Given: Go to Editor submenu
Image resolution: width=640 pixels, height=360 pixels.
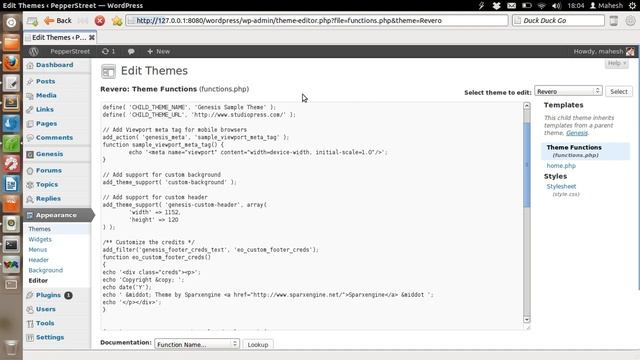Looking at the screenshot, I should [x=38, y=281].
